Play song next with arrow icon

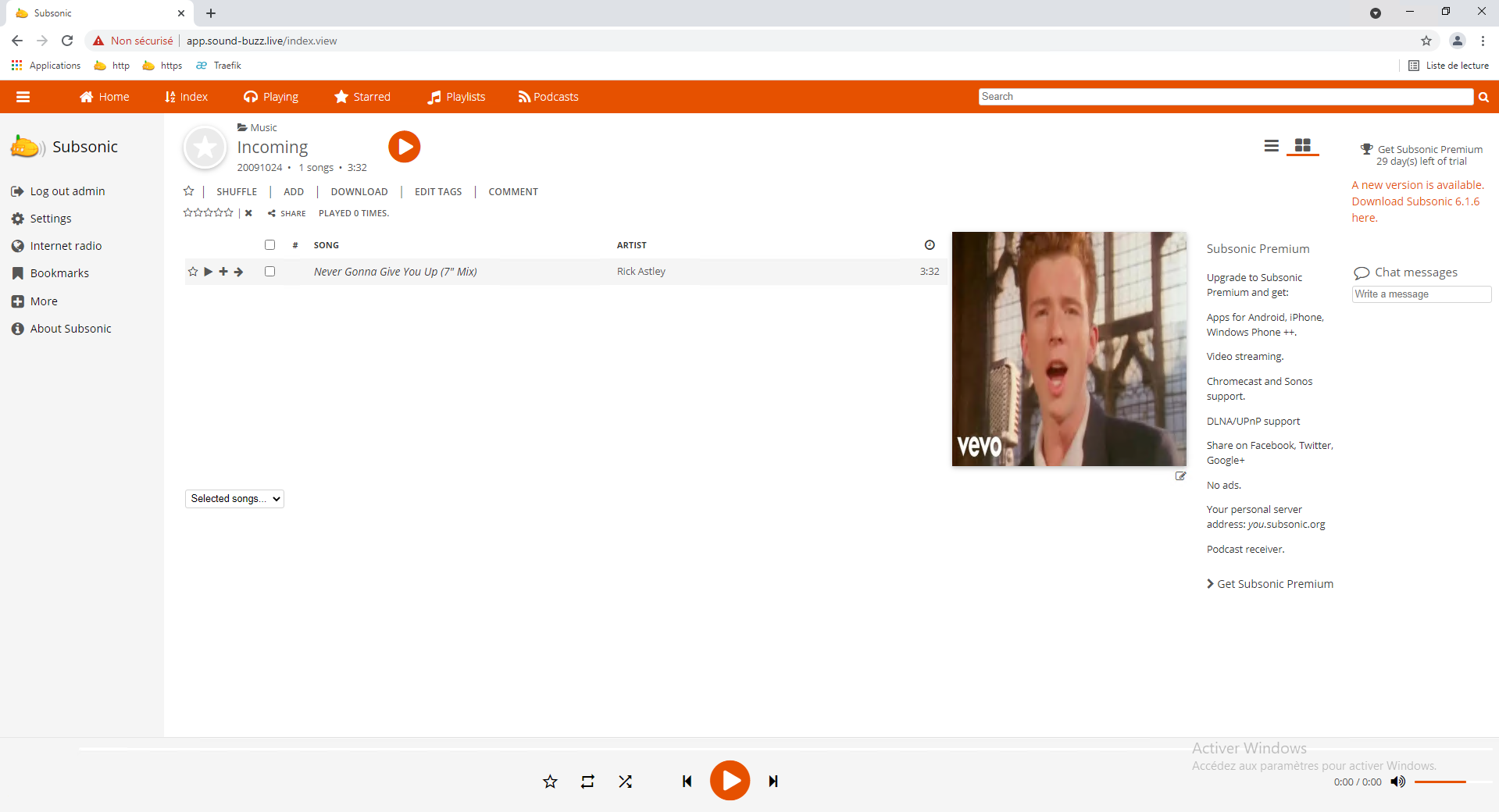tap(239, 272)
